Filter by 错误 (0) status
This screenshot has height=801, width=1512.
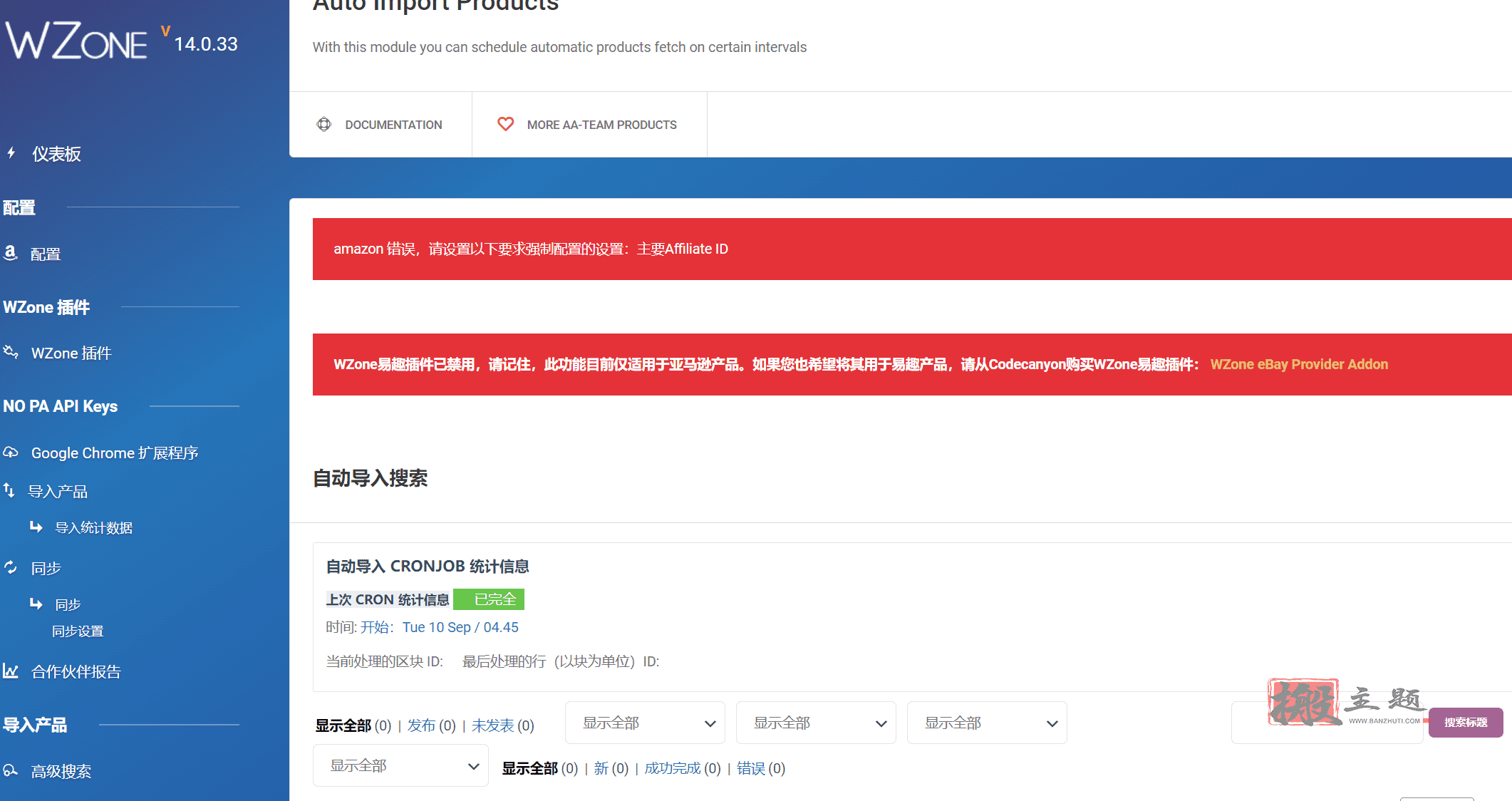[760, 768]
